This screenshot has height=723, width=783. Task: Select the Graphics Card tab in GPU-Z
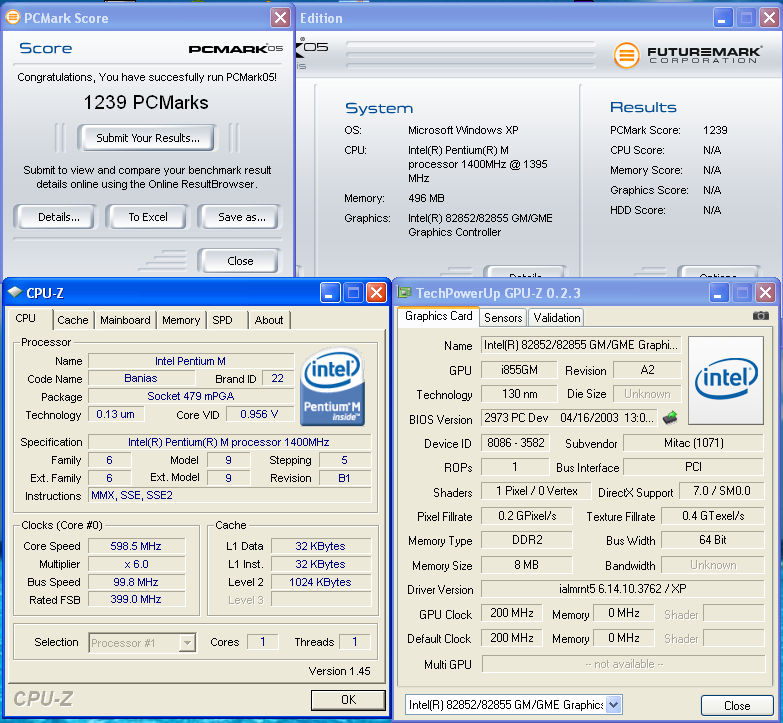pos(438,316)
